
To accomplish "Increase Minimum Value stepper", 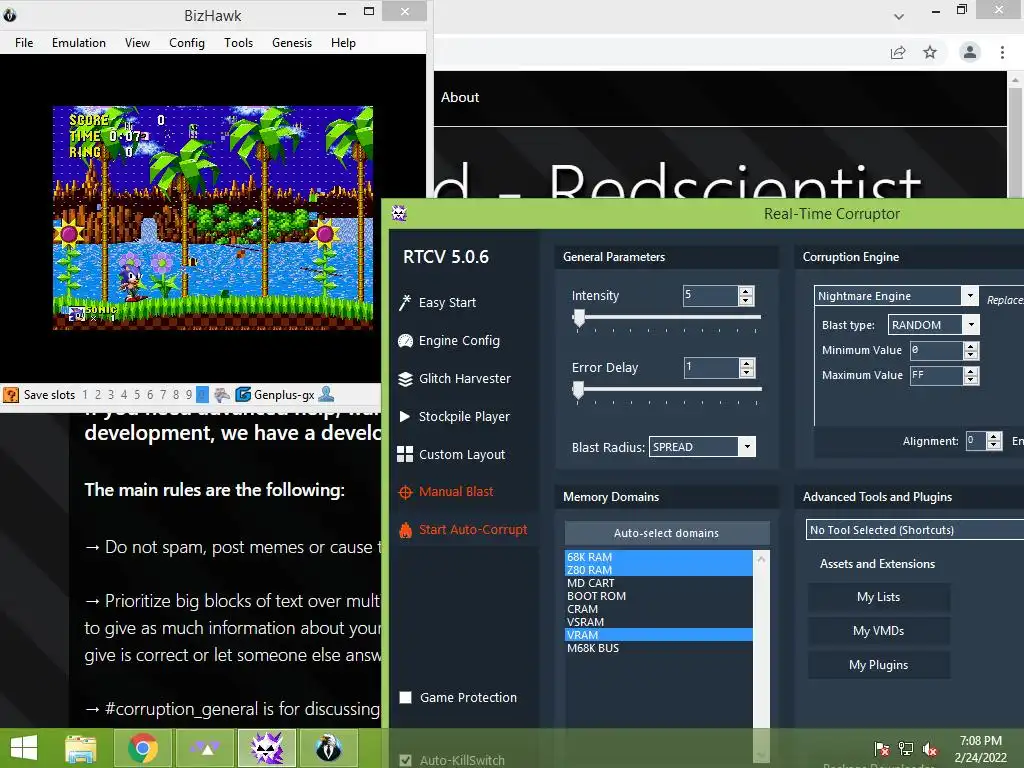I will [x=971, y=346].
